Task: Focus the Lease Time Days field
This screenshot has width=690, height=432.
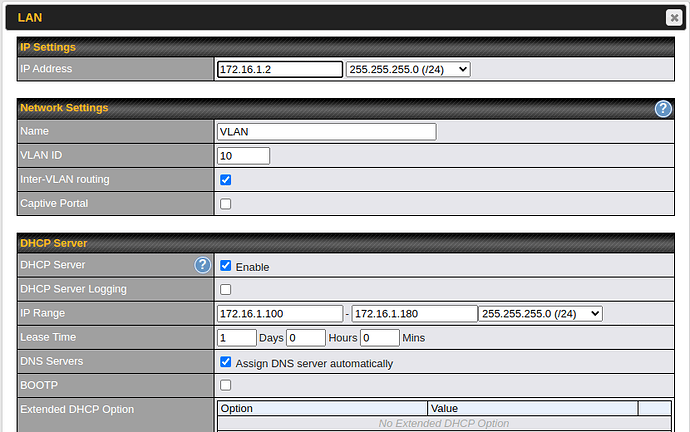Action: coord(237,338)
